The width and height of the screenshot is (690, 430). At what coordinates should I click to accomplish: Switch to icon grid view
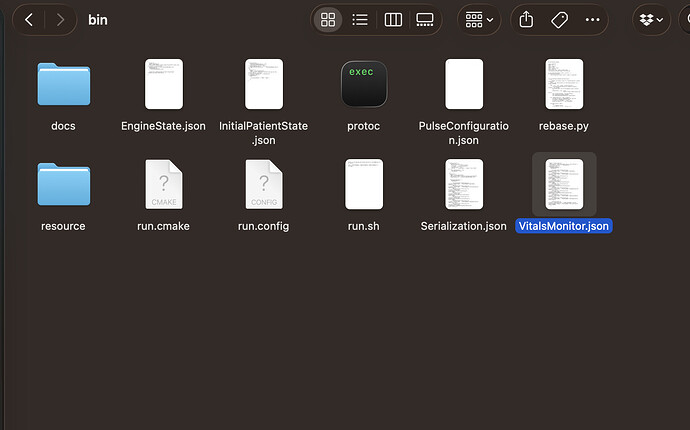click(x=327, y=19)
